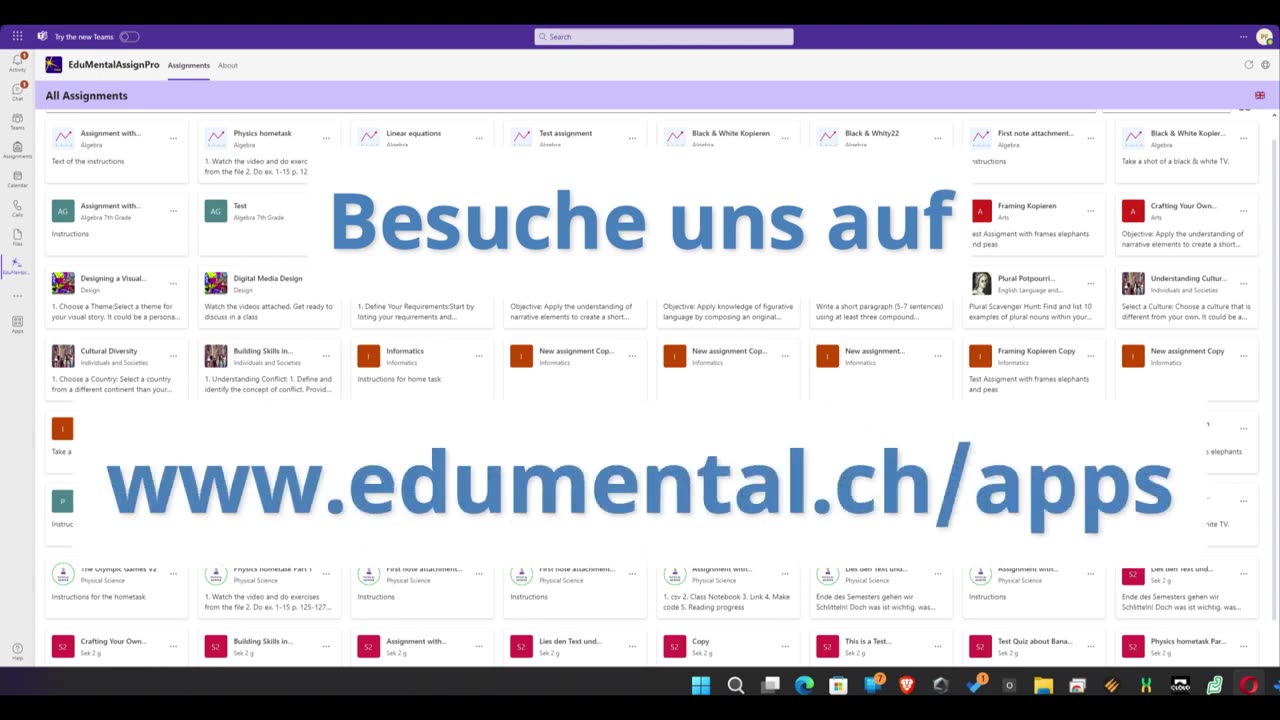The height and width of the screenshot is (720, 1280).
Task: Open options menu for Framing Kopieren Arts card
Action: [x=1091, y=211]
